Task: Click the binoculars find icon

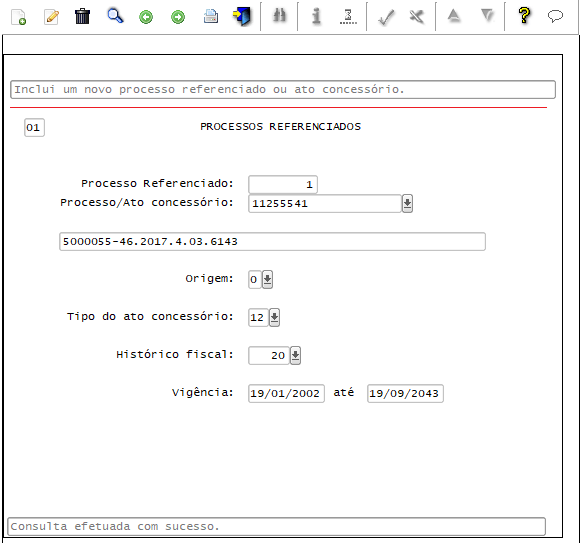Action: click(x=279, y=15)
